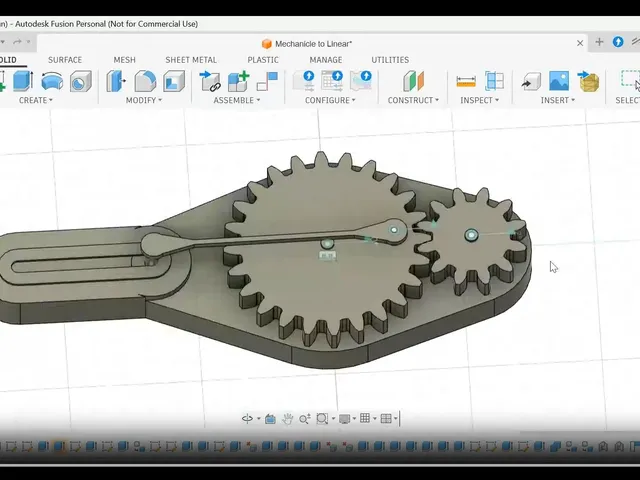Switch to the SURFACE tab
This screenshot has width=640, height=480.
pyautogui.click(x=65, y=60)
